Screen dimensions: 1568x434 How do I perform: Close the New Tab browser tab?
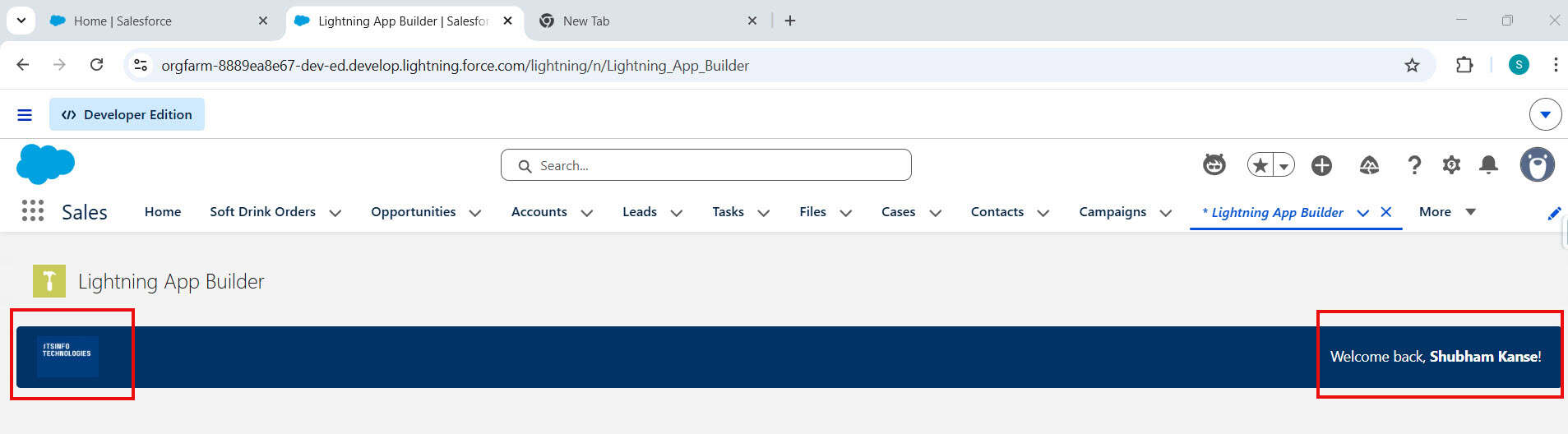pos(752,21)
